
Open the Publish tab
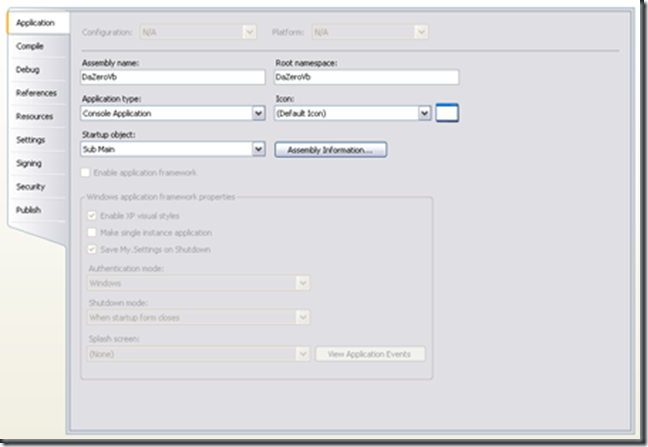[x=29, y=210]
